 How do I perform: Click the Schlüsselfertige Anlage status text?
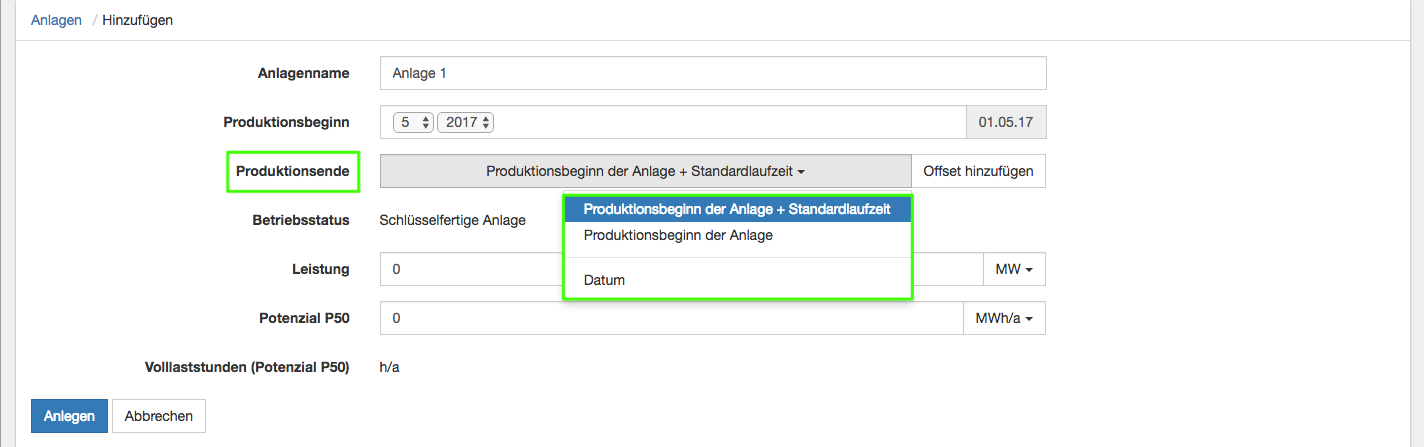pyautogui.click(x=452, y=220)
